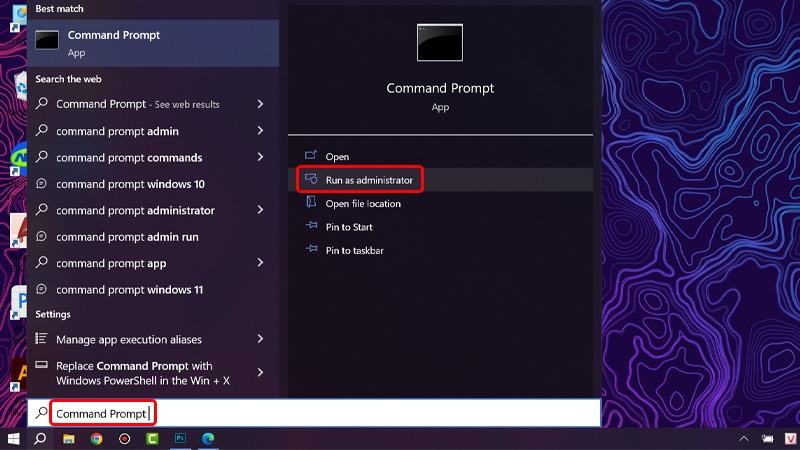Open Photoshop from the taskbar
800x450 pixels.
pos(180,439)
